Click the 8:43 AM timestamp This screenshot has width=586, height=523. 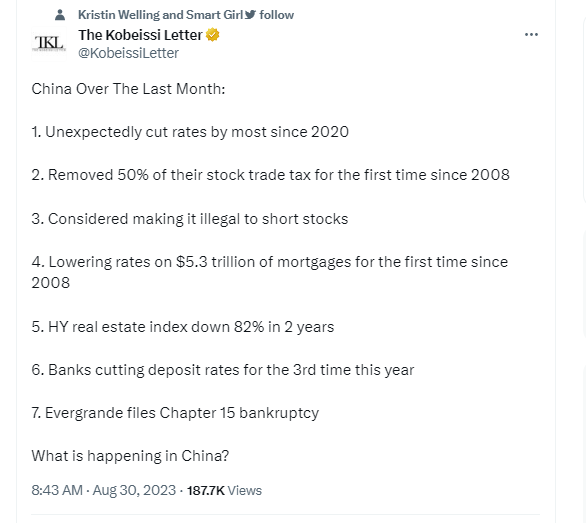tap(57, 490)
